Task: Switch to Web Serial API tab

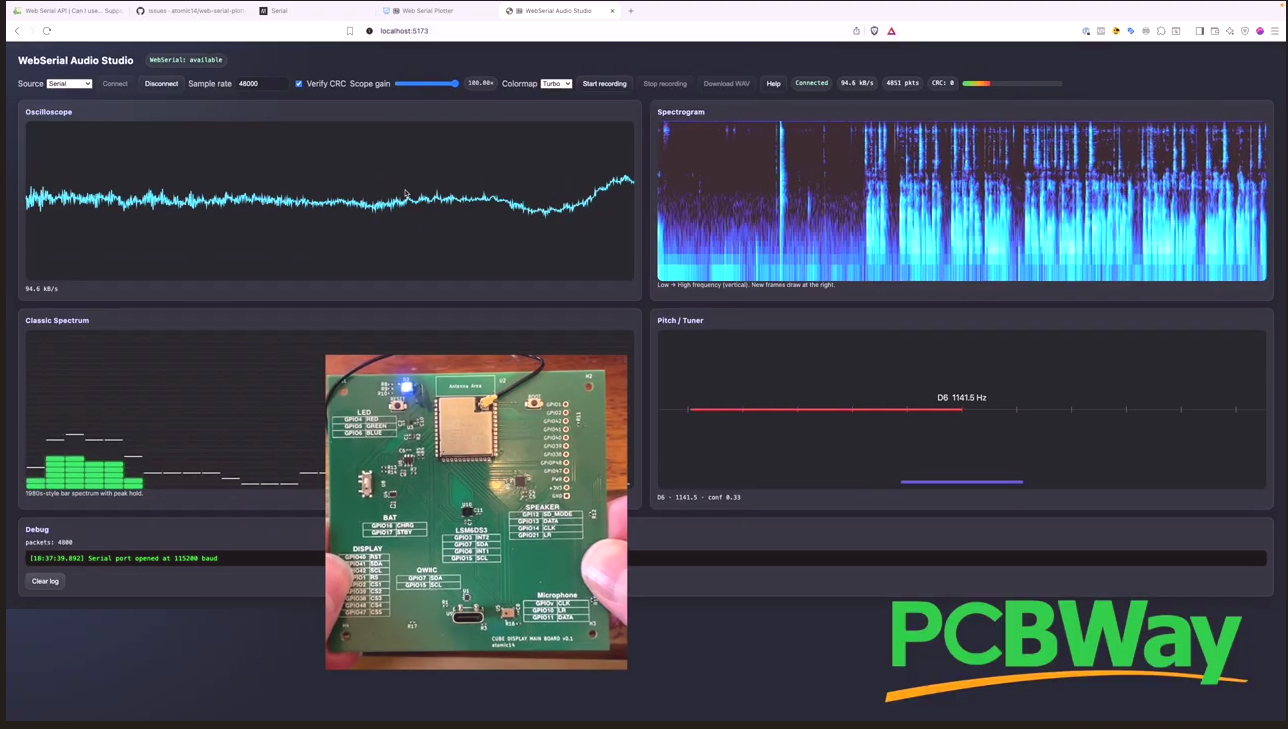Action: tap(68, 11)
